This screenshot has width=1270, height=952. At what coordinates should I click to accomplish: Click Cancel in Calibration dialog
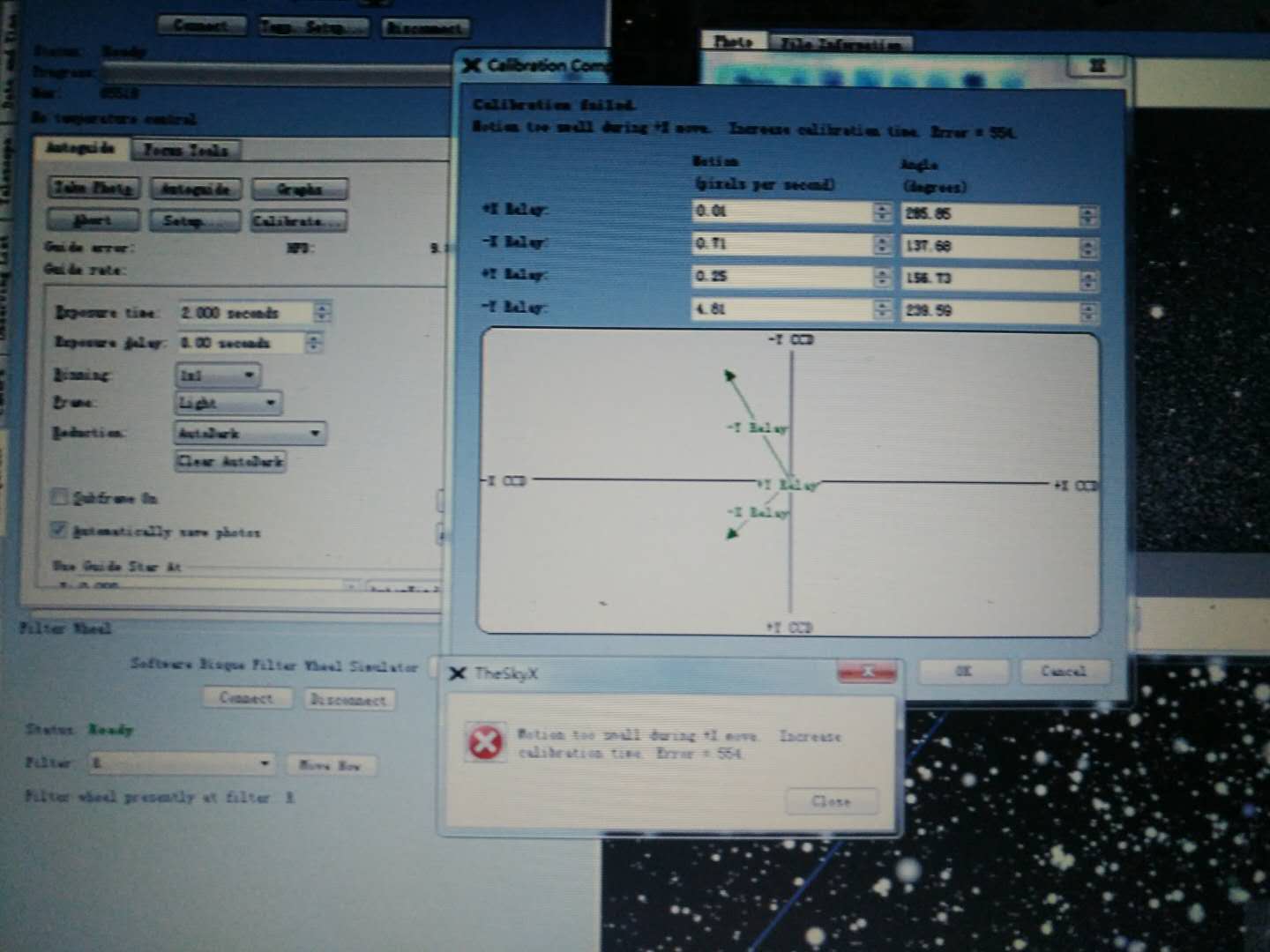point(1064,672)
